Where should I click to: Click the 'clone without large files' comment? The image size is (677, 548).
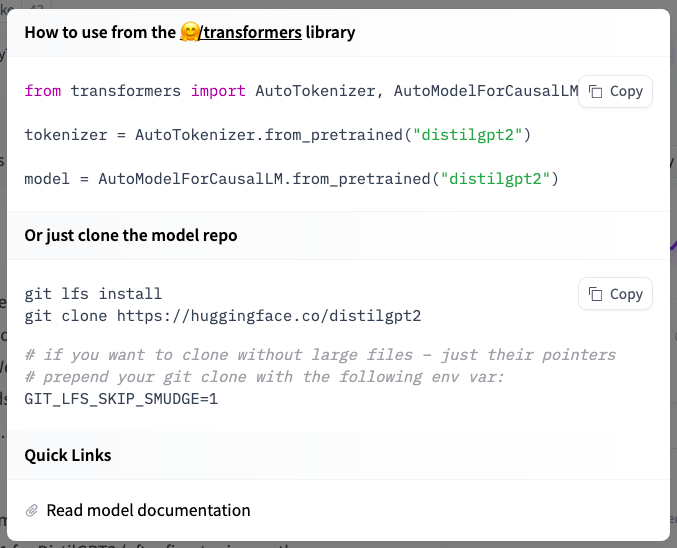[320, 355]
